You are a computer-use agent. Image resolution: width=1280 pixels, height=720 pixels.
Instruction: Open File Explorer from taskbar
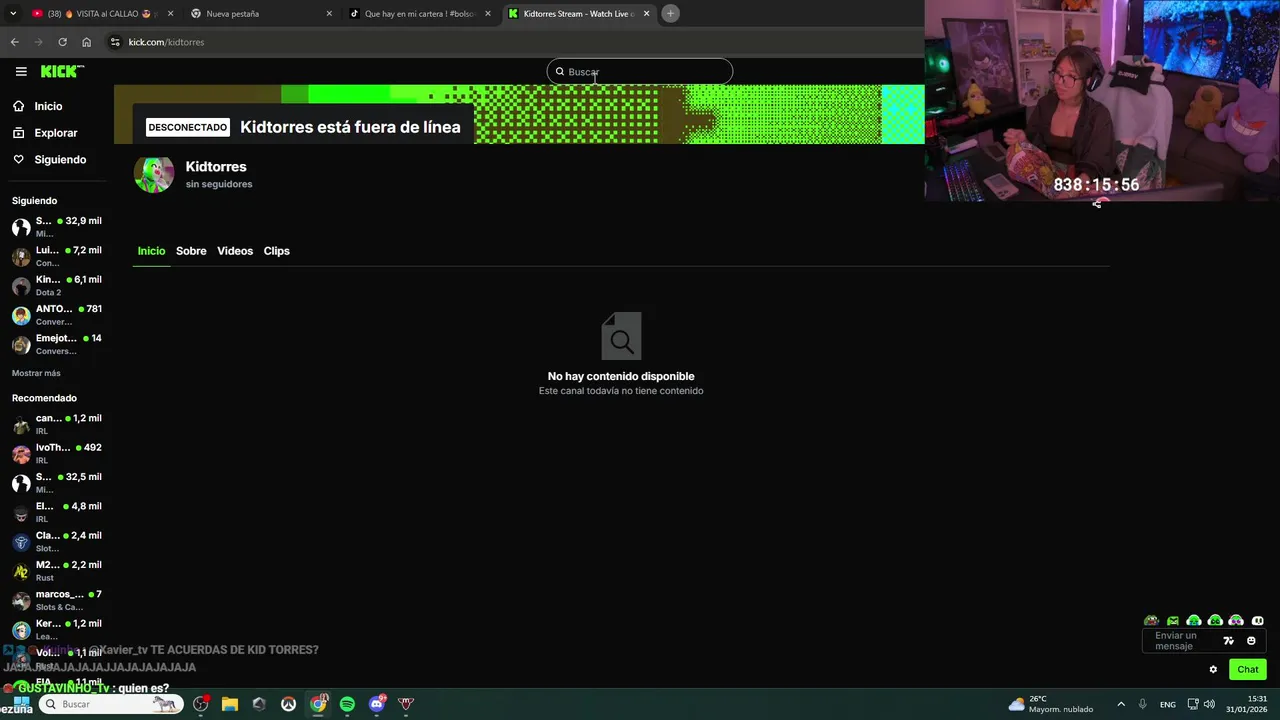coord(230,704)
